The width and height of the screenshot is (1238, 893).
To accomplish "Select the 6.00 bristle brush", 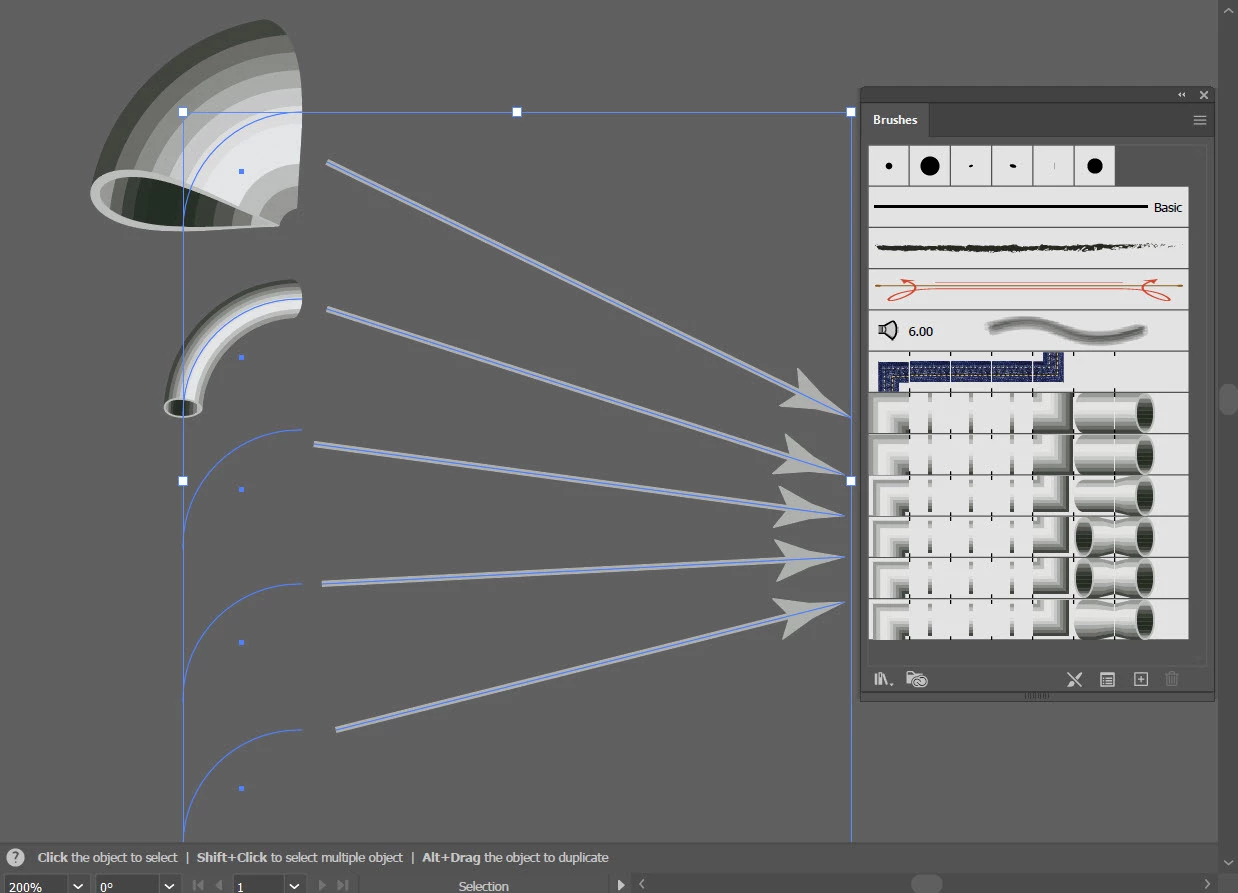I will [1028, 330].
